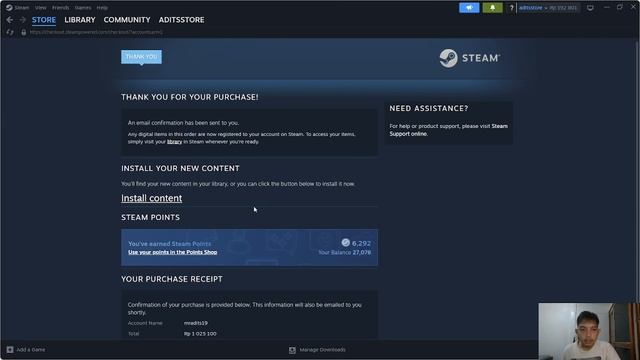Click the Steam Points coin icon

click(x=345, y=242)
